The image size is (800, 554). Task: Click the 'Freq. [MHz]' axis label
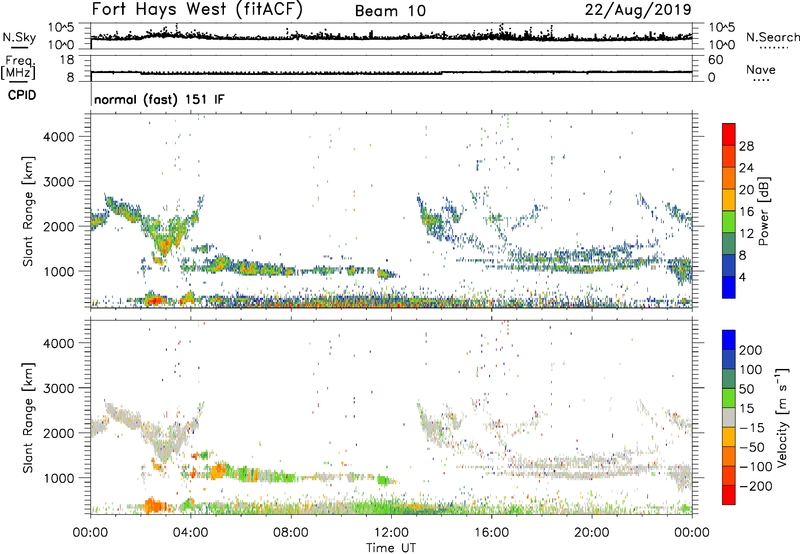[x=18, y=68]
